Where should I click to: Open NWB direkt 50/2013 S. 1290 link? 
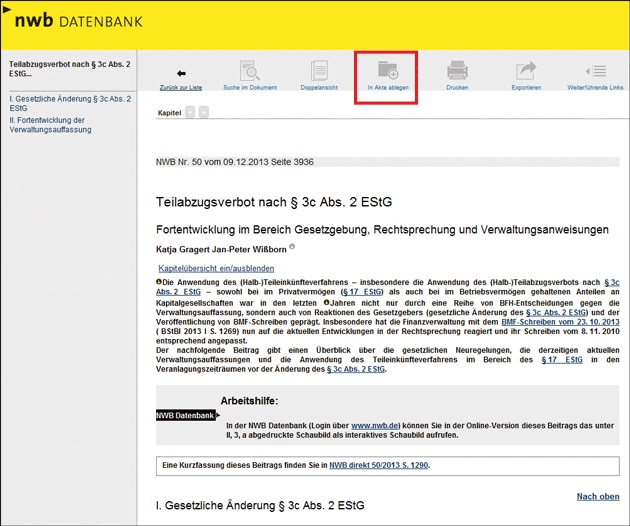[x=379, y=465]
